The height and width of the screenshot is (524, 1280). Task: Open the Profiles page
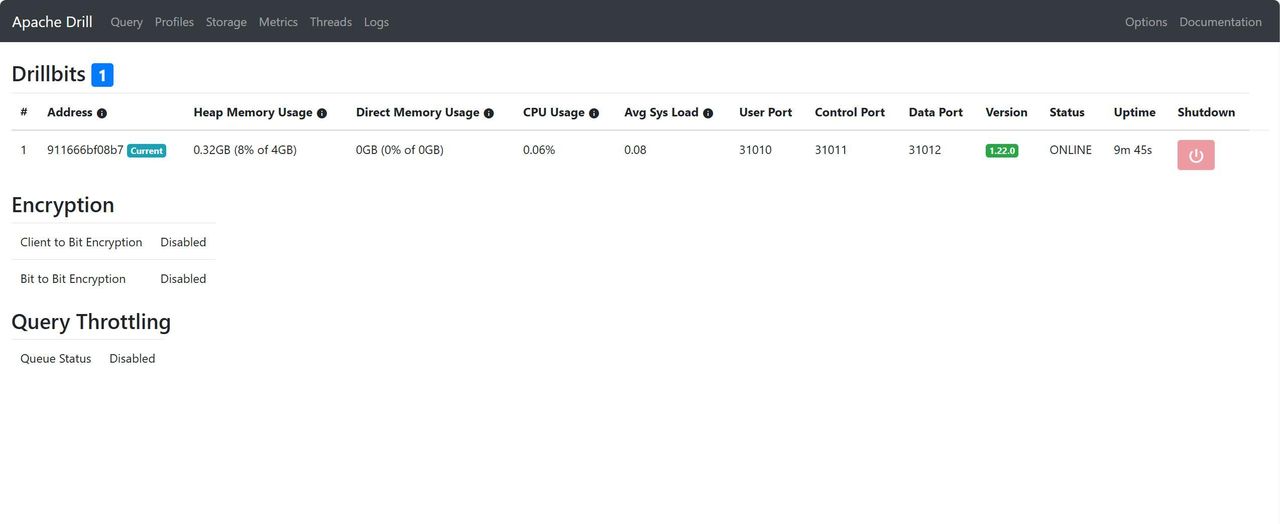coord(174,22)
